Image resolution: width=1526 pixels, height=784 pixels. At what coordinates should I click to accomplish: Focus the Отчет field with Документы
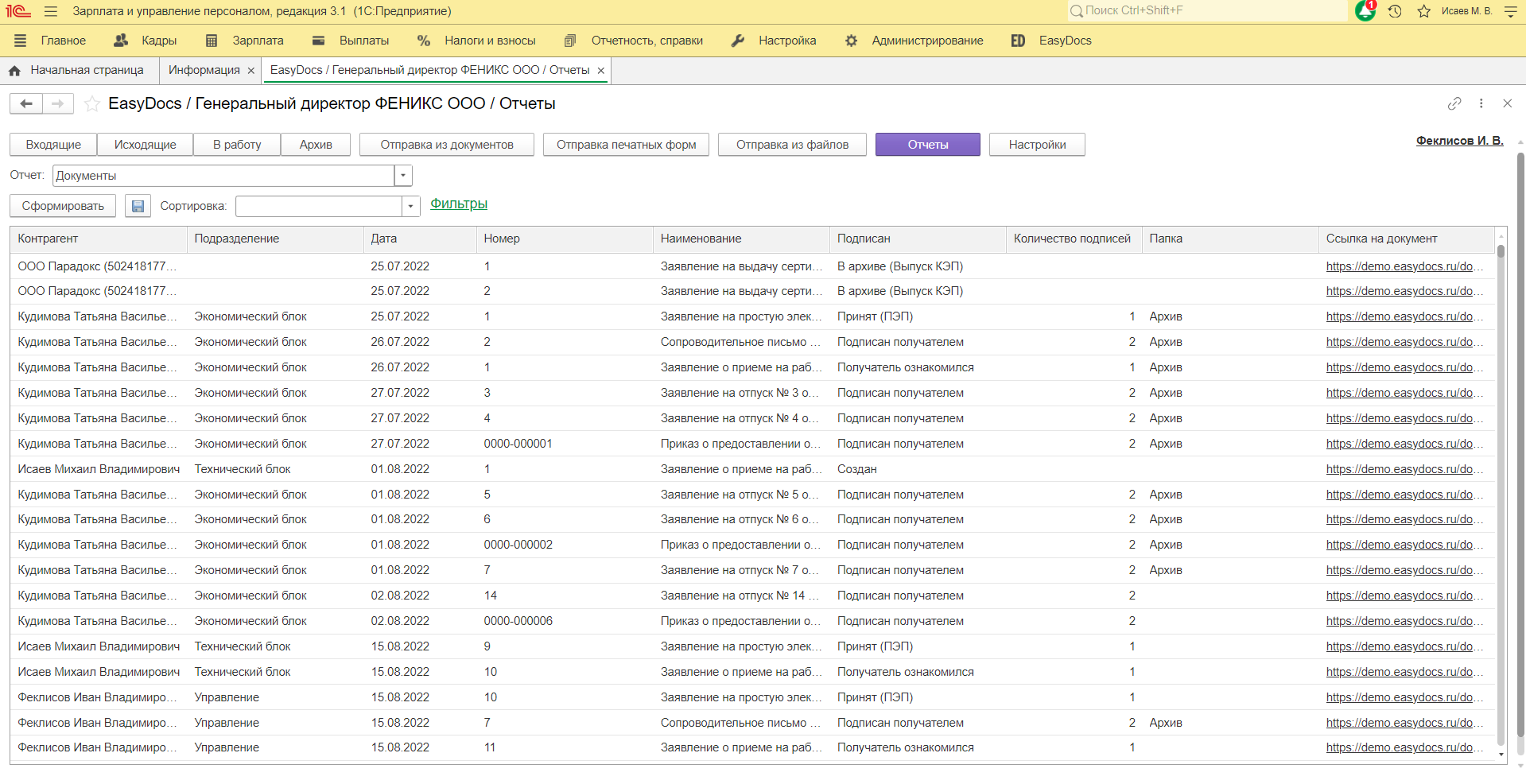(223, 176)
